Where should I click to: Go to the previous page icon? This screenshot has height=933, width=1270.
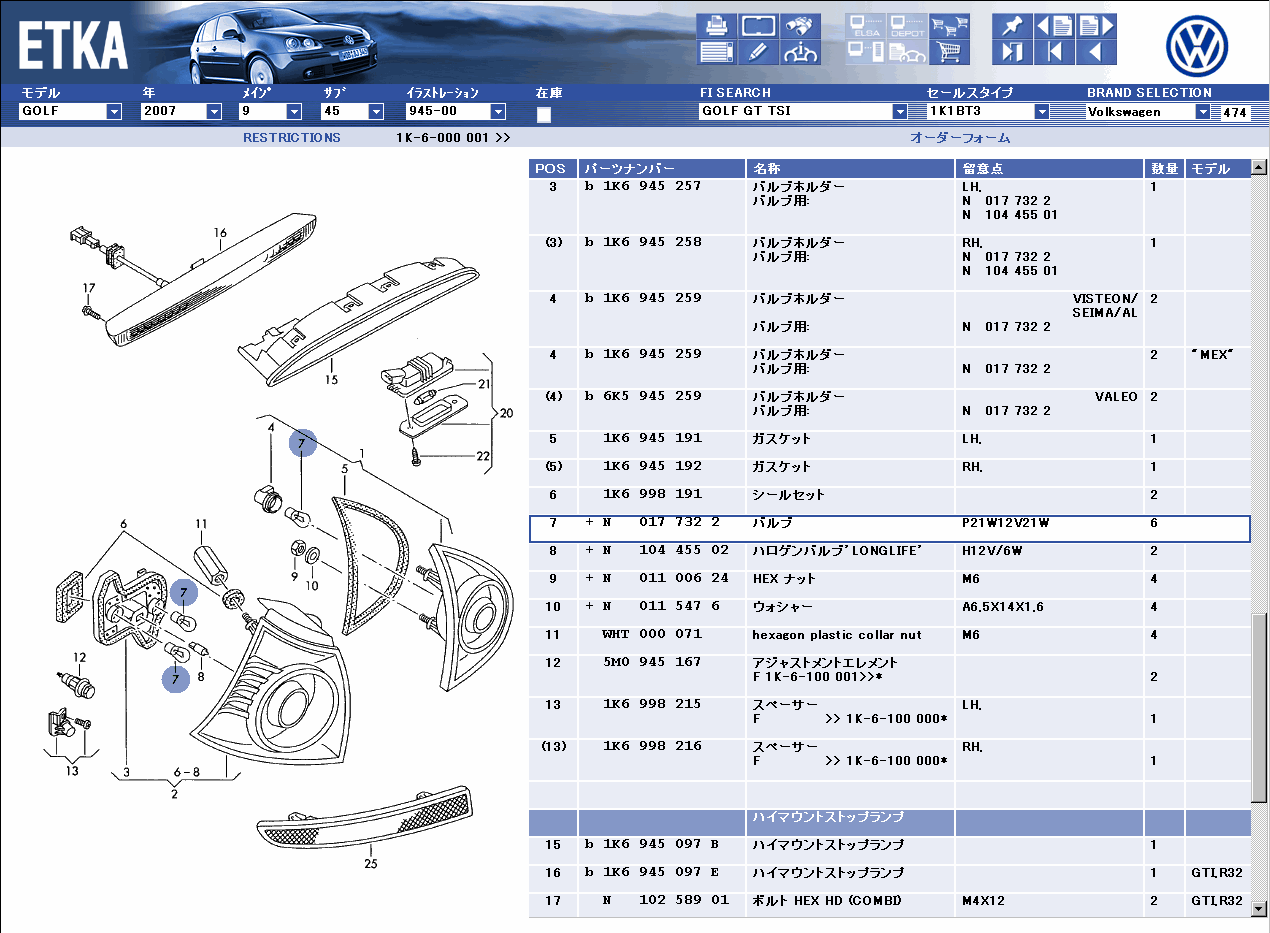[1054, 26]
